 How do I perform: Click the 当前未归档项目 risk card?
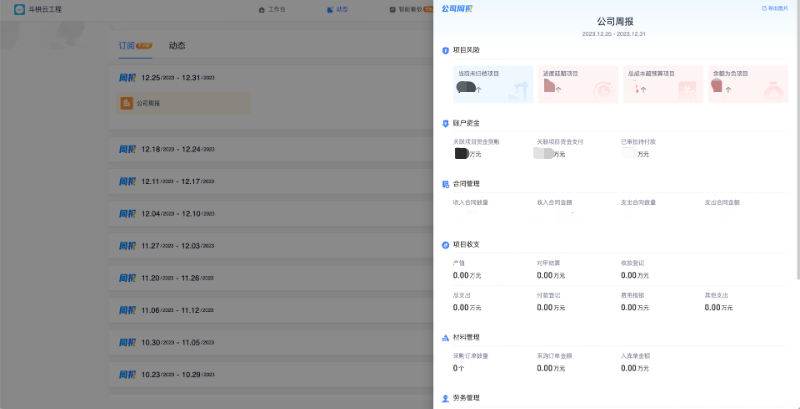click(x=493, y=85)
